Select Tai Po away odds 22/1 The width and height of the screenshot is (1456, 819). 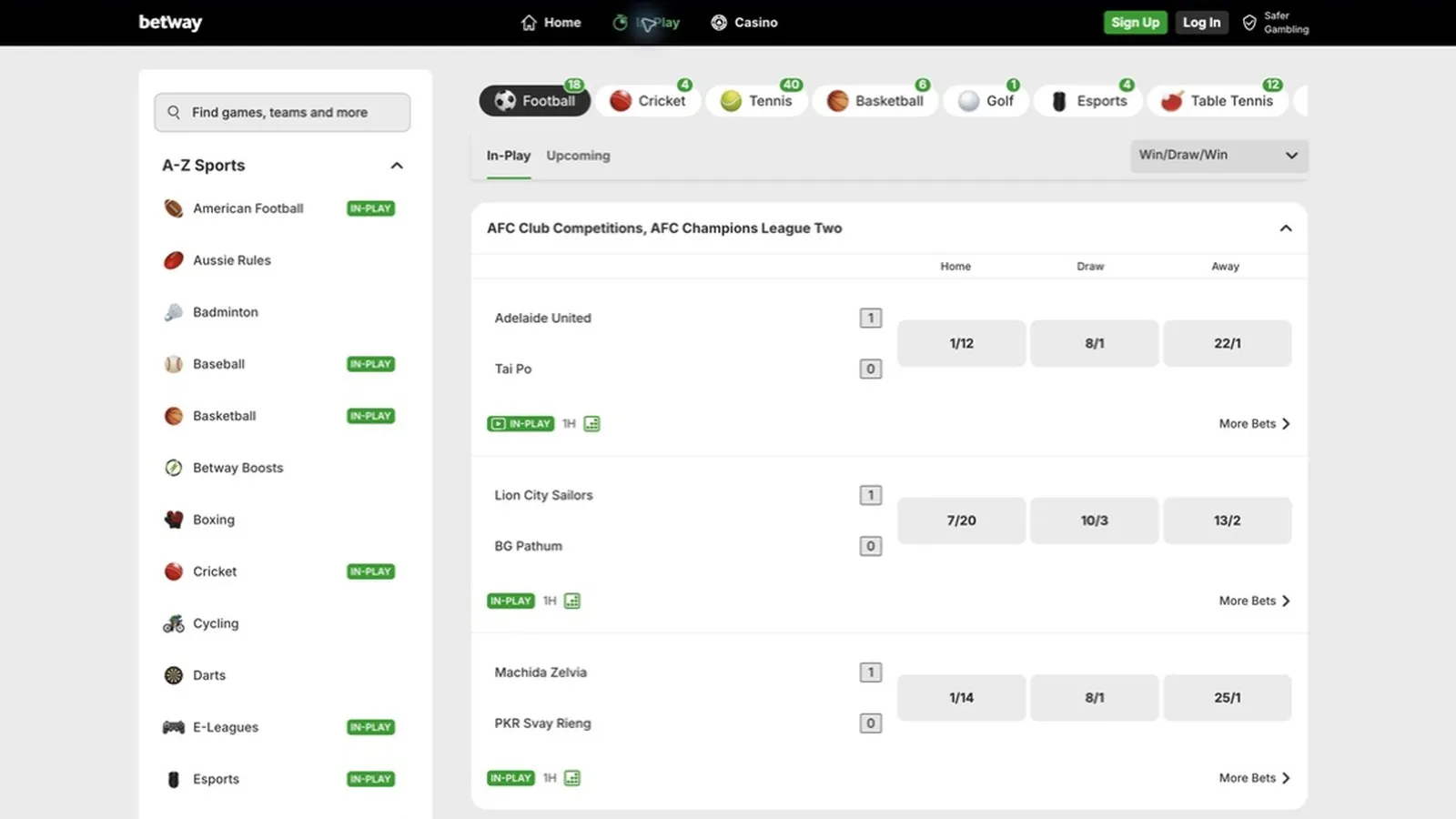click(x=1227, y=343)
